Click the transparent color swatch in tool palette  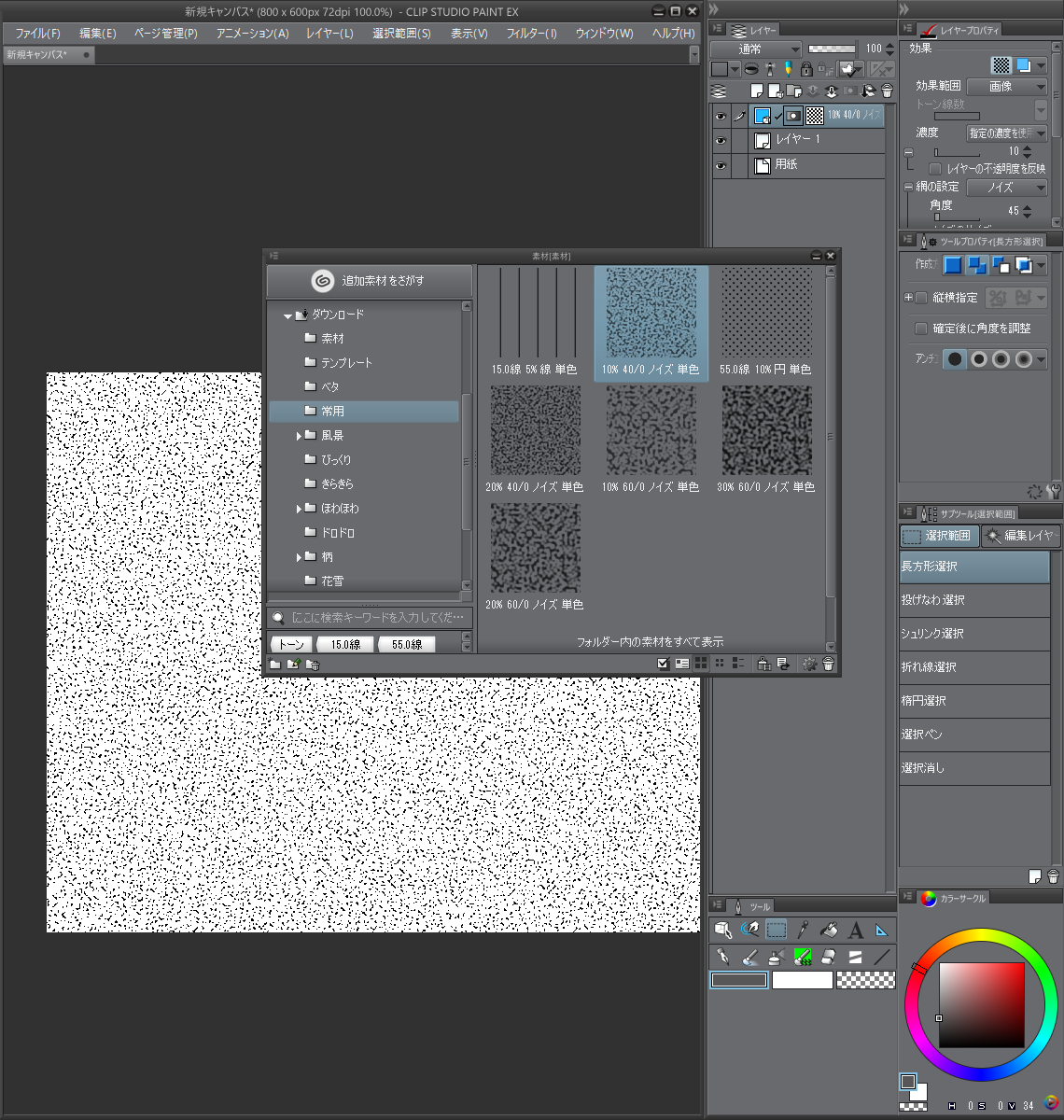point(865,980)
